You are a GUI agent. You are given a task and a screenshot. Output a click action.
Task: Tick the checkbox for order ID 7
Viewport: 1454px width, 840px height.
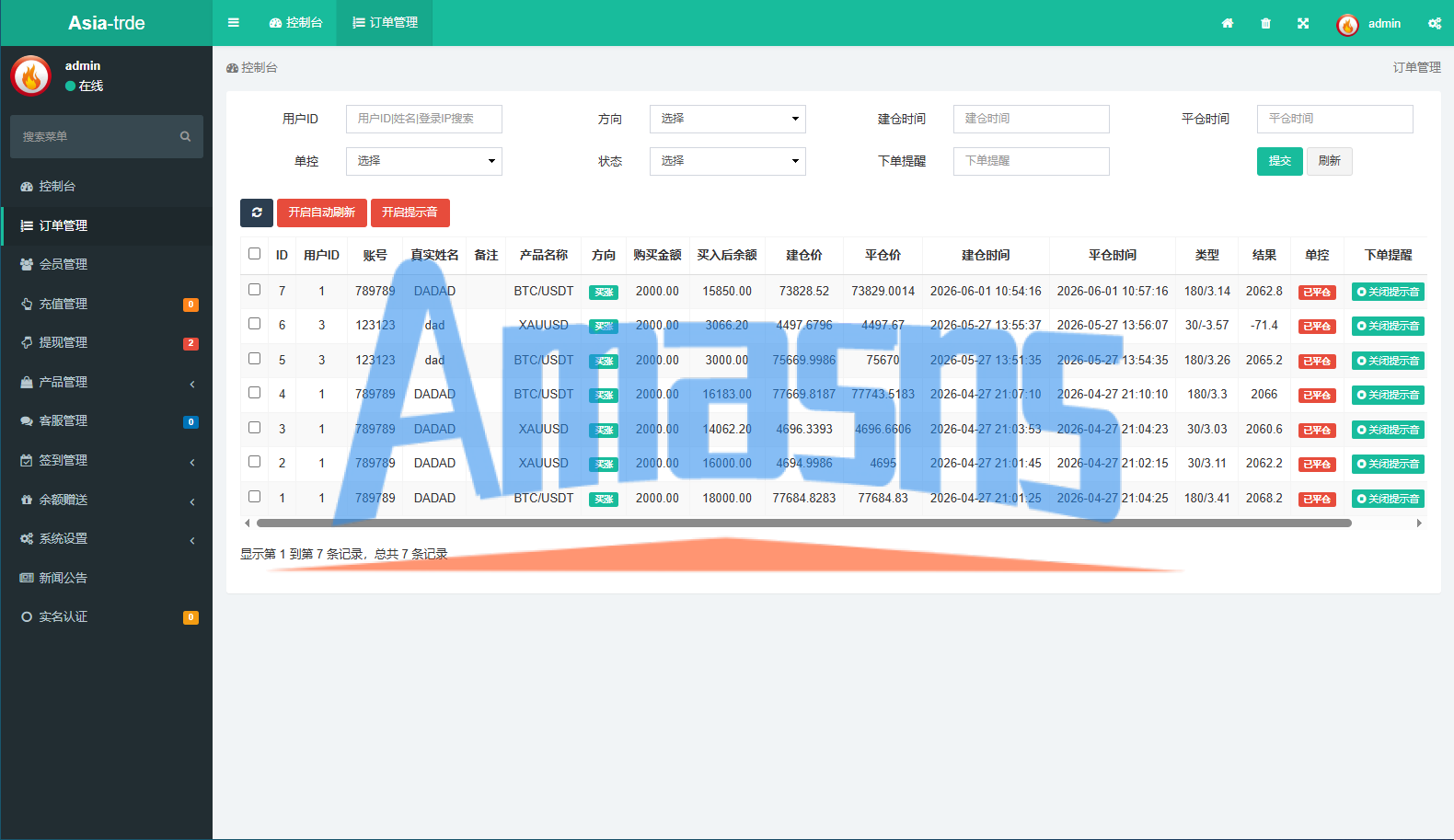(x=255, y=289)
